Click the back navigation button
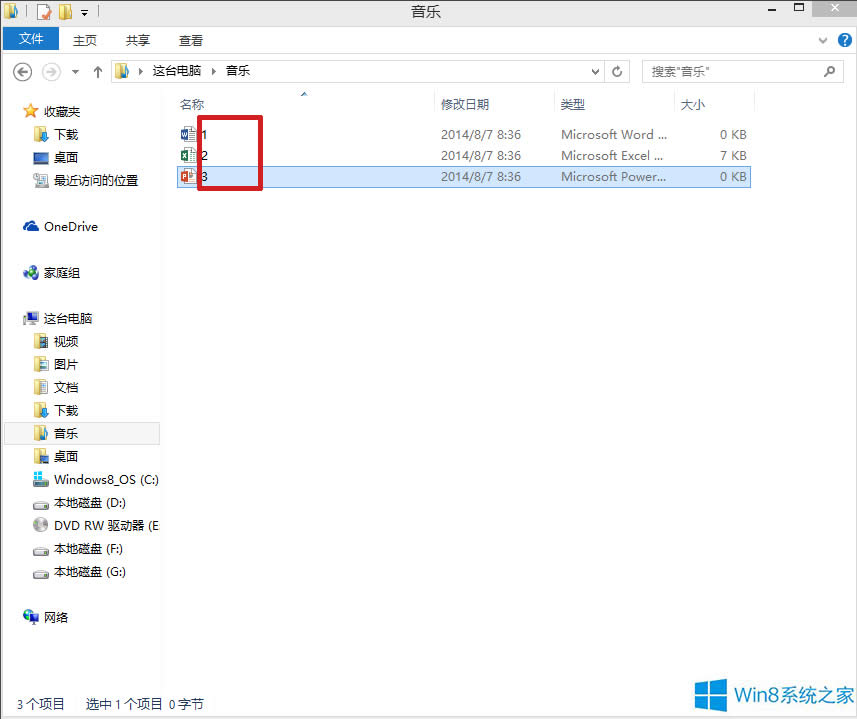Image resolution: width=857 pixels, height=719 pixels. (x=22, y=71)
